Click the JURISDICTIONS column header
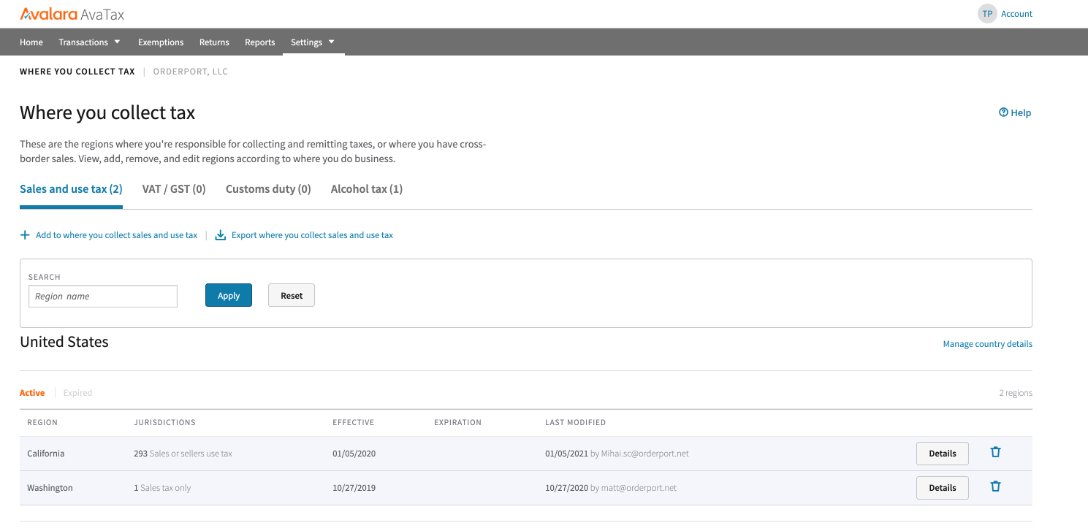 tap(164, 422)
